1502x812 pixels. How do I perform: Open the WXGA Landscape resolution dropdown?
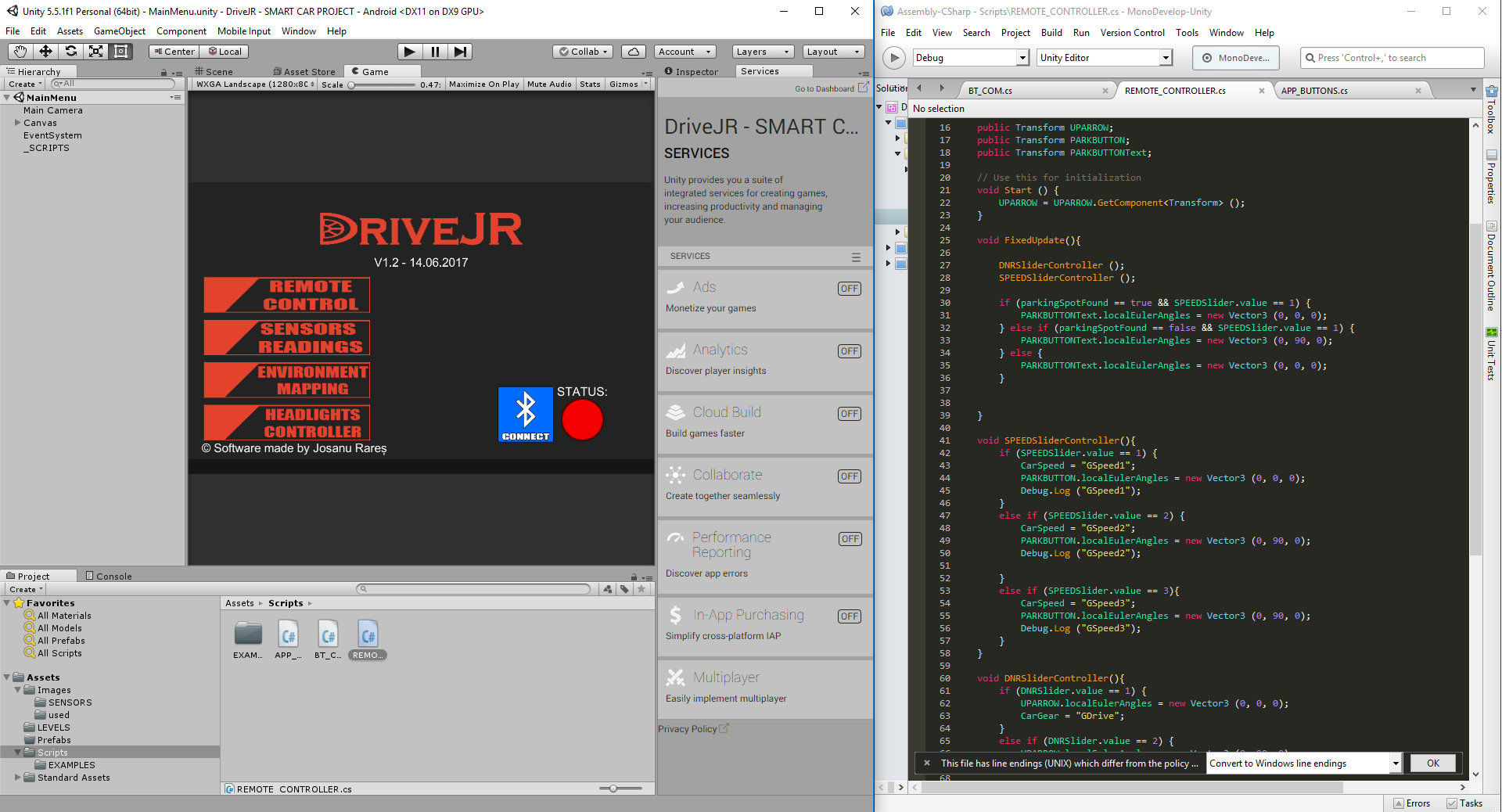(255, 84)
